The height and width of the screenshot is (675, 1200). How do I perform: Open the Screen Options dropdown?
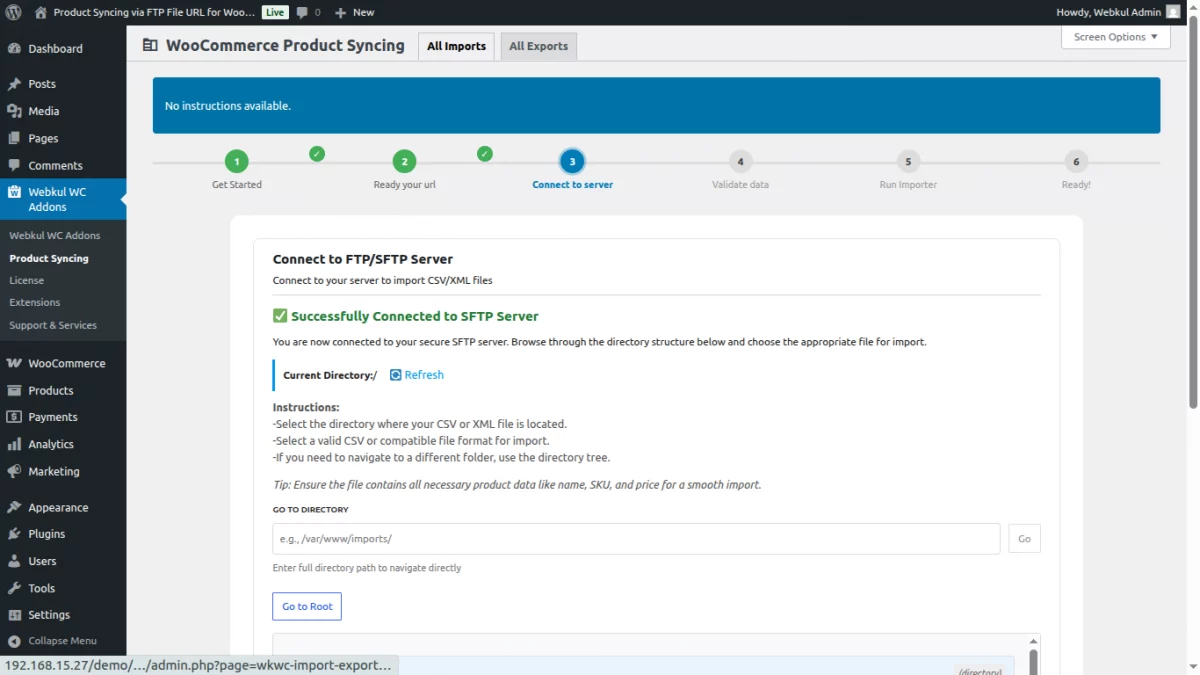pyautogui.click(x=1115, y=36)
